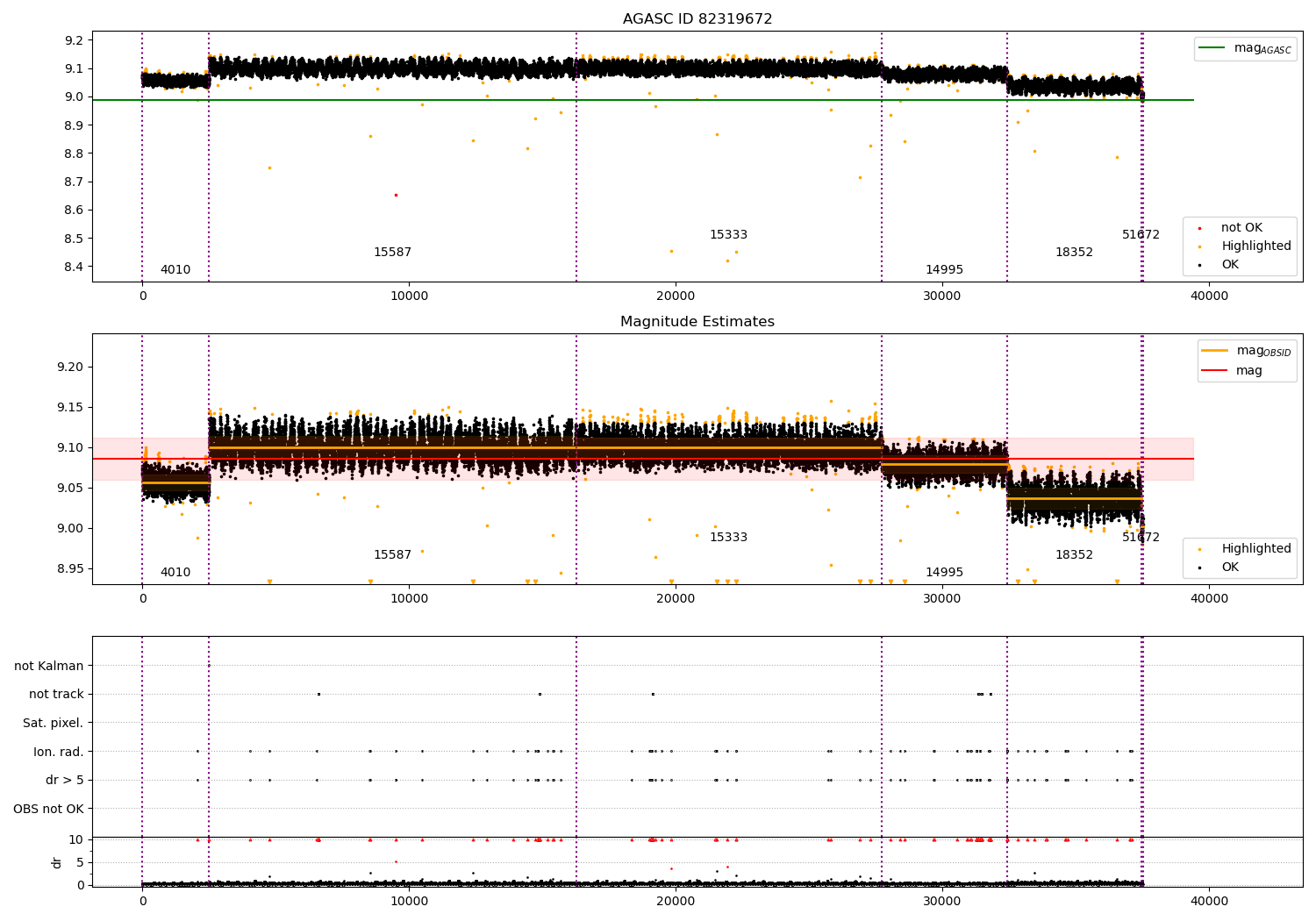Click obsid label 14995 in the top plot
Viewport: 1316px width, 921px height.
tap(944, 270)
